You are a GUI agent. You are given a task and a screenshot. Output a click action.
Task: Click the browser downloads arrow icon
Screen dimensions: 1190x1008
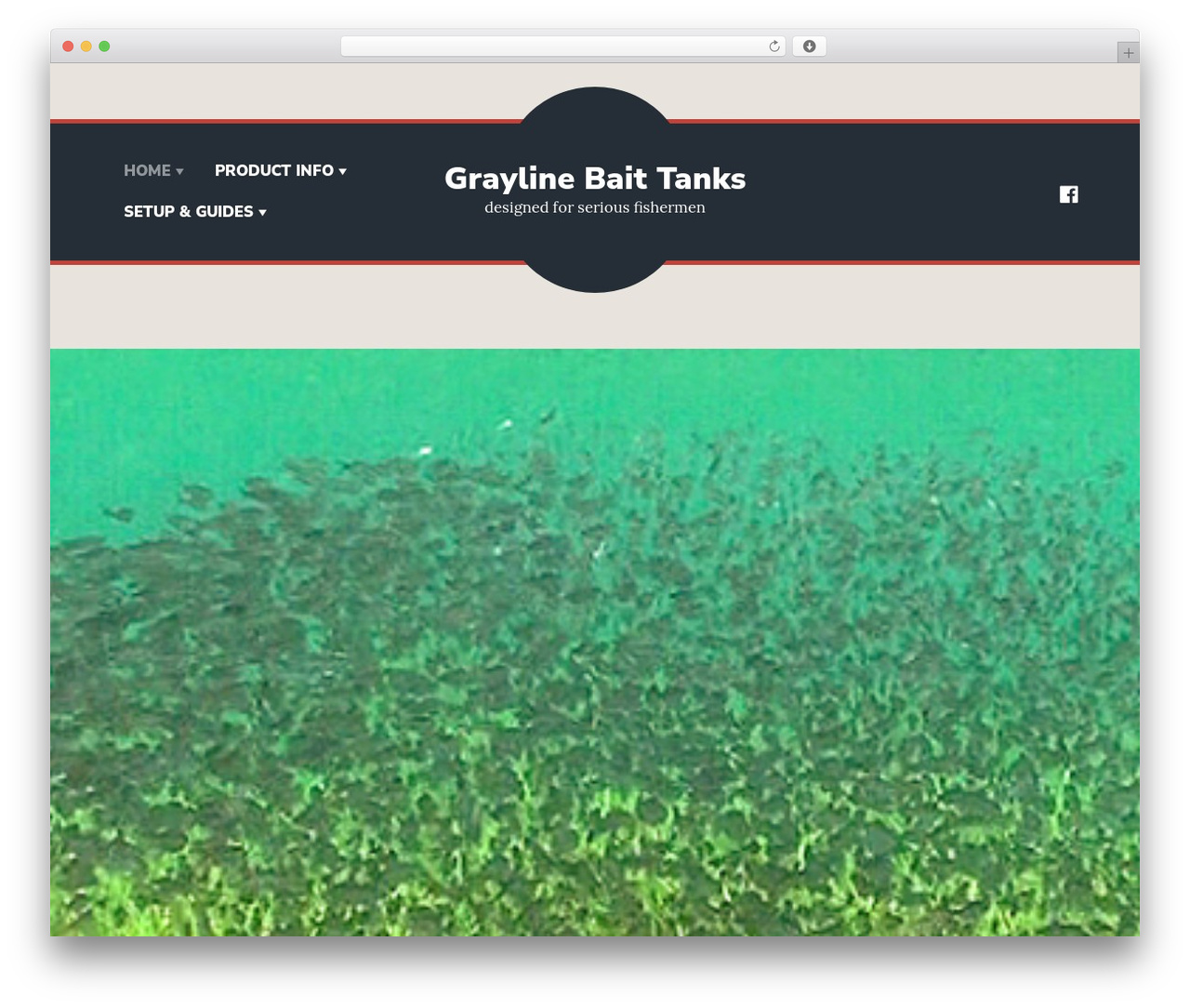click(x=810, y=46)
